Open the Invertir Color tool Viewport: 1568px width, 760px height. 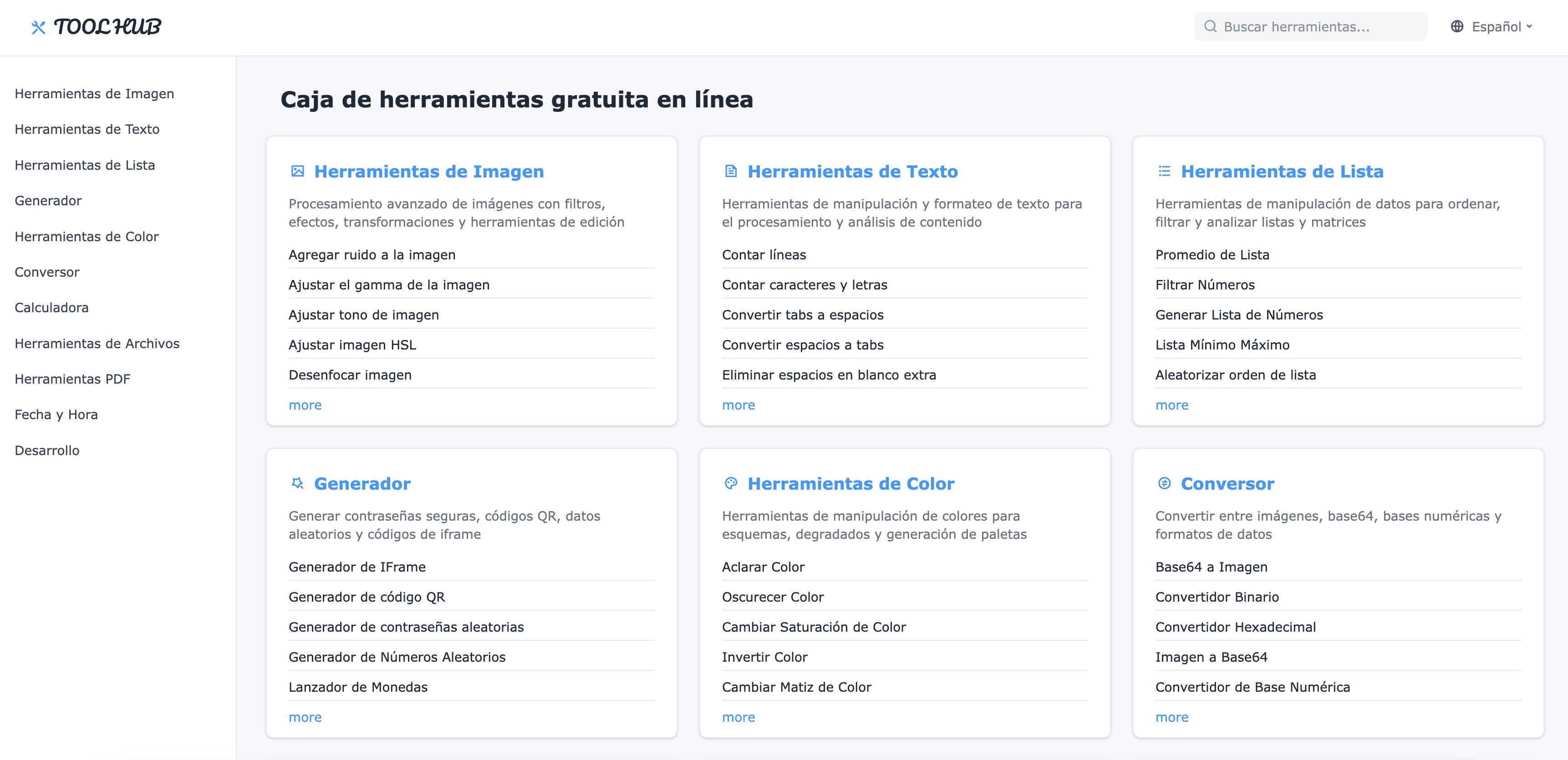pos(764,657)
